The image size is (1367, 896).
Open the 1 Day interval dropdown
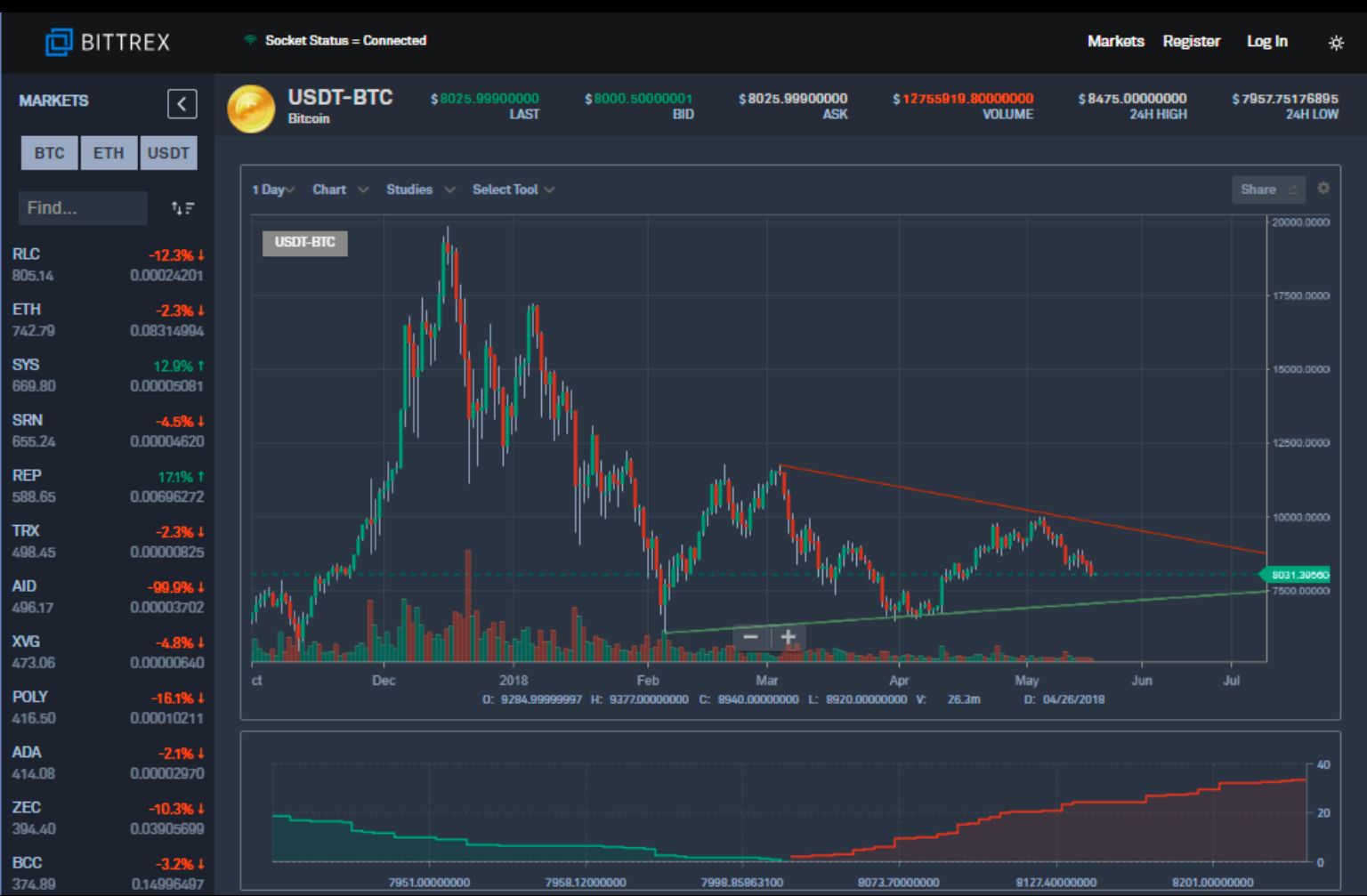pos(272,190)
